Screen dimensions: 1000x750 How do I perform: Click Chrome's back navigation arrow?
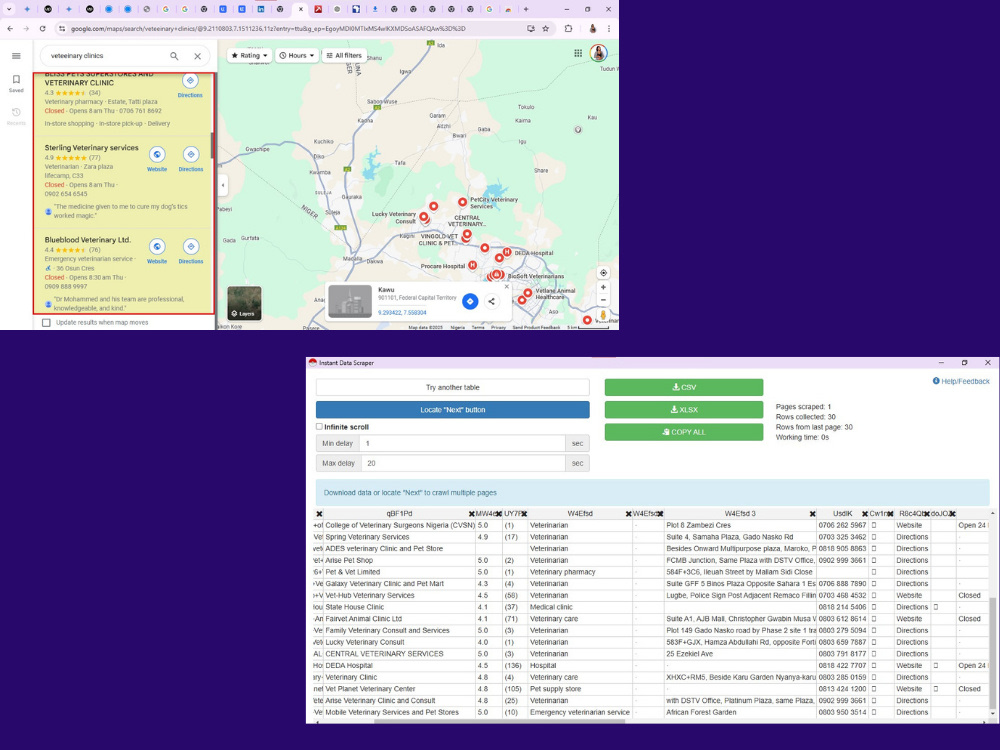coord(10,29)
